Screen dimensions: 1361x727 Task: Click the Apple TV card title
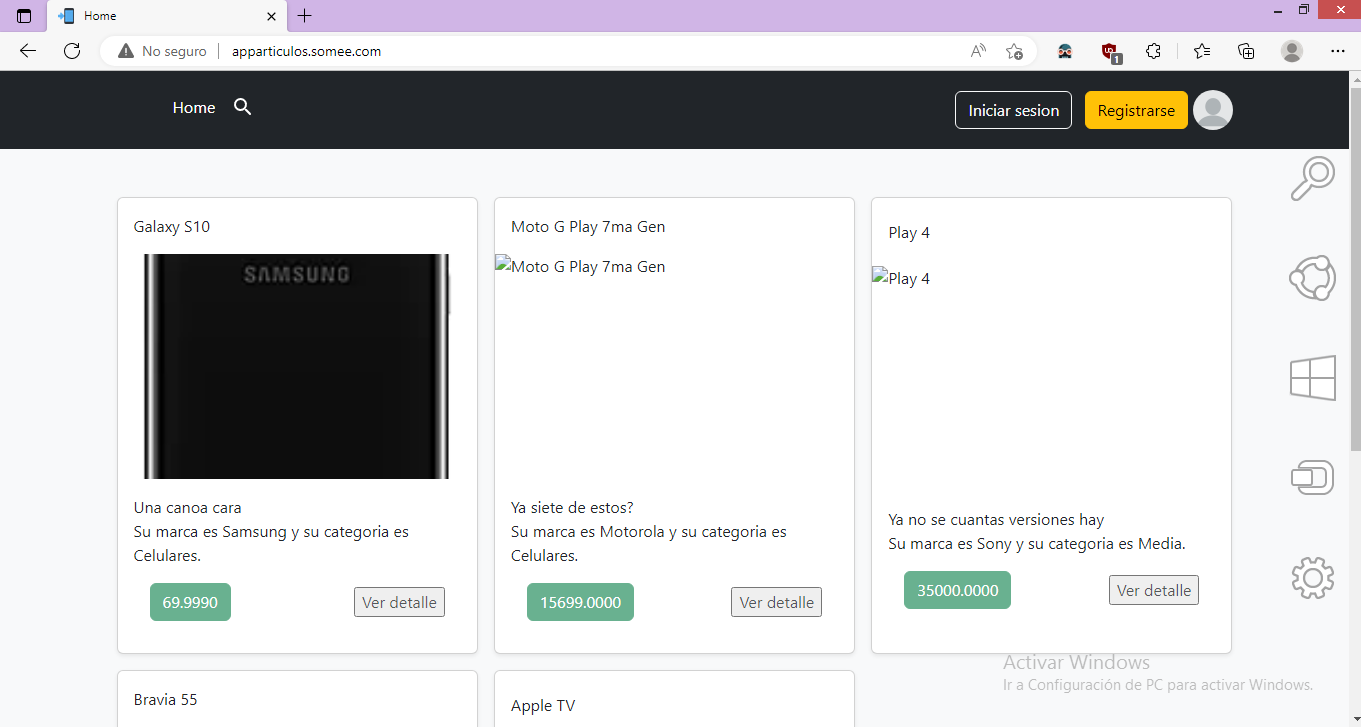pyautogui.click(x=543, y=706)
